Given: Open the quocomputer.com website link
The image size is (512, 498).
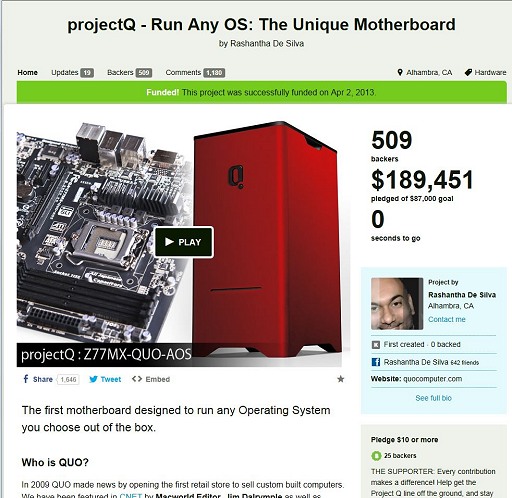Looking at the screenshot, I should coord(432,379).
